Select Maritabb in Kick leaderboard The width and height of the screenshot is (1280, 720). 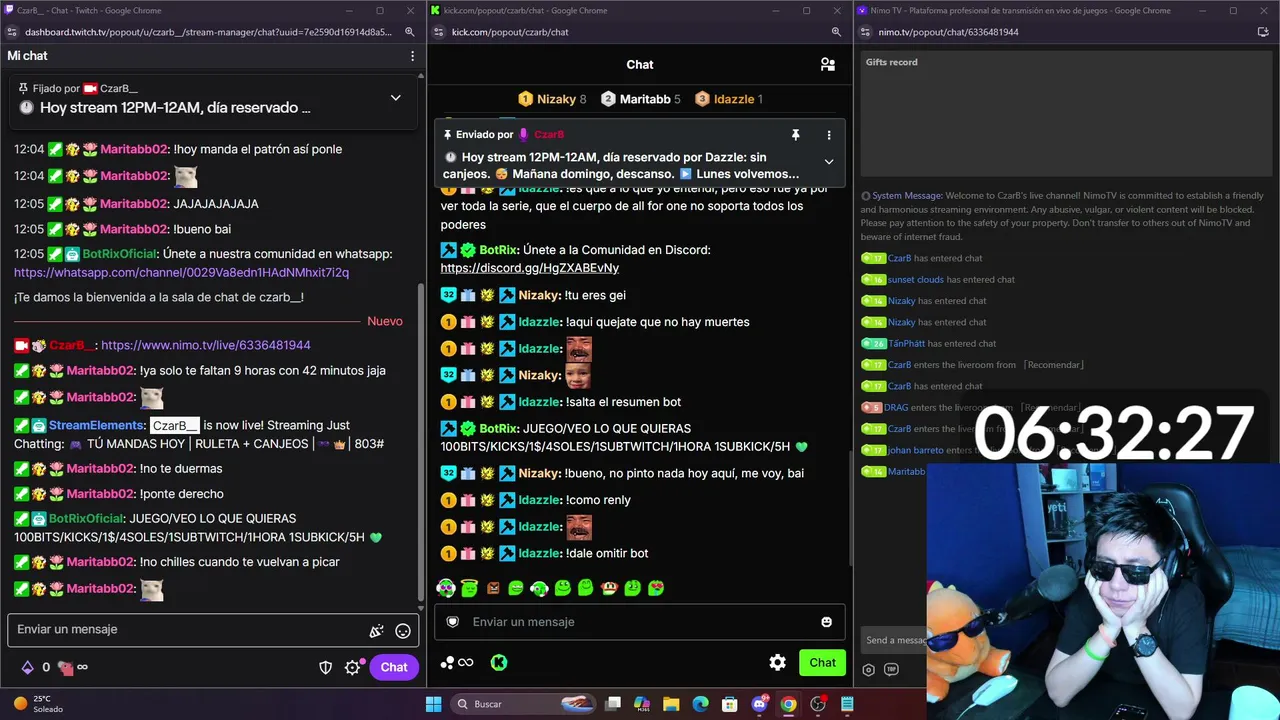(640, 99)
